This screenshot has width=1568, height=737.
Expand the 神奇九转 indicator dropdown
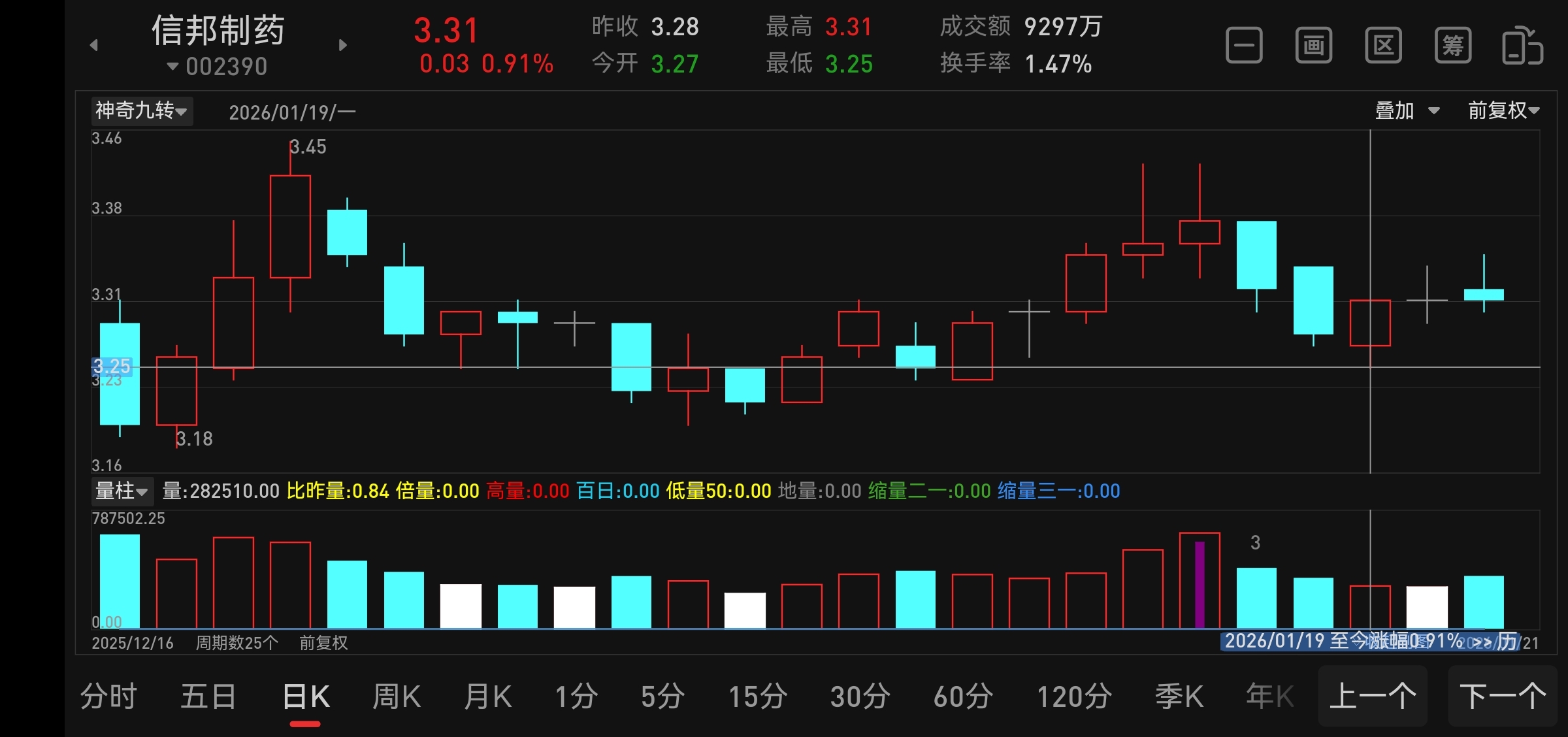pos(141,110)
